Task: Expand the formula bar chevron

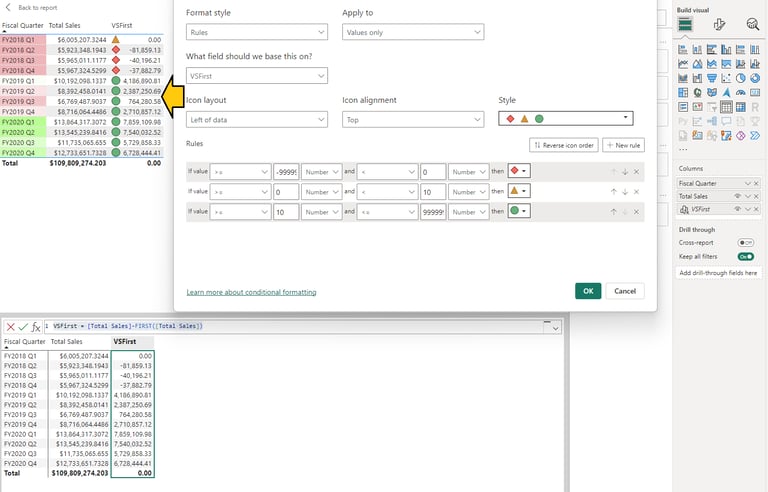Action: (555, 328)
